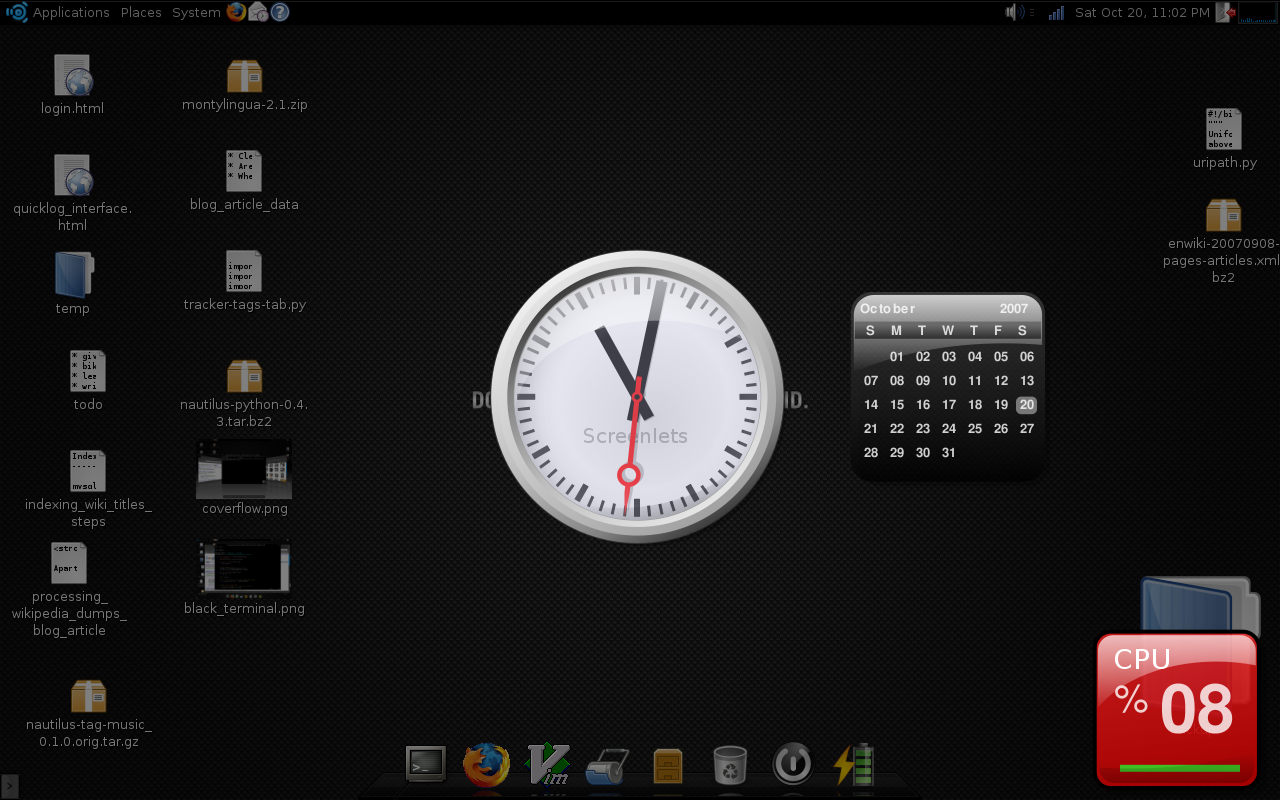Open the Places menu

coord(141,12)
